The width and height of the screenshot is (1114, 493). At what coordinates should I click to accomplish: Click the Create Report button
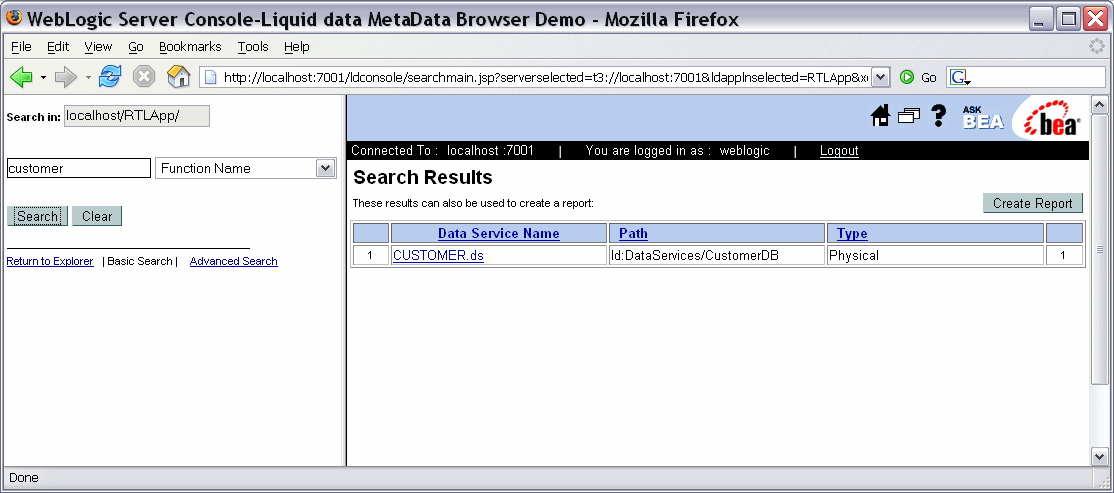pos(1032,203)
